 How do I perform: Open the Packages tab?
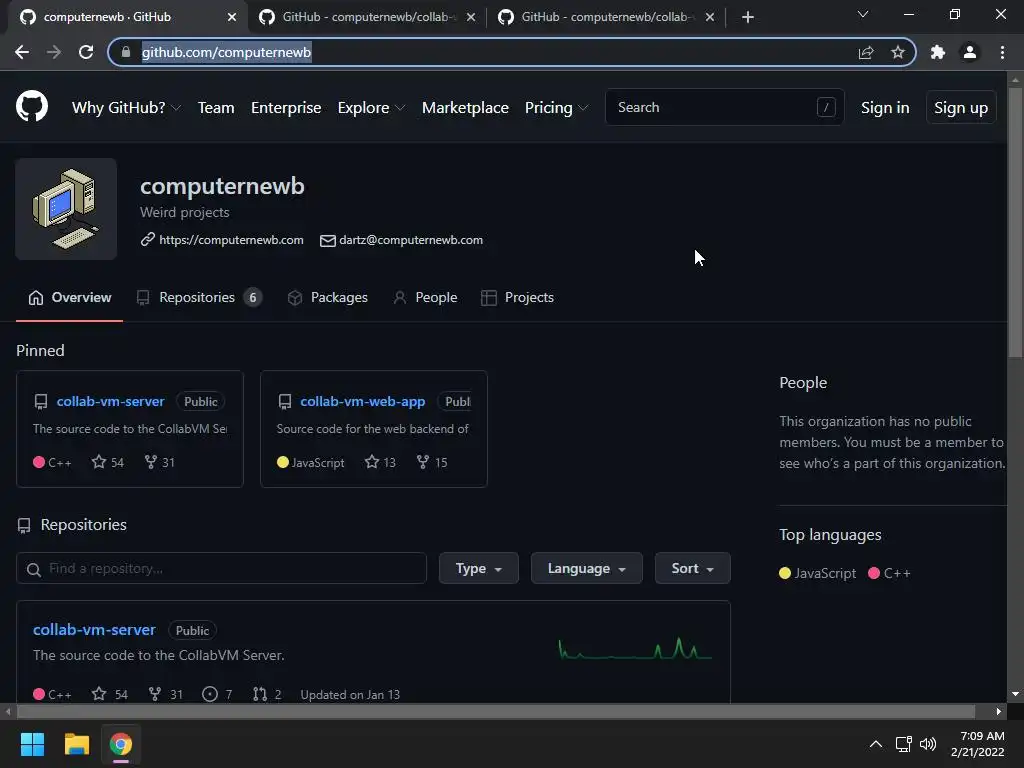tap(328, 298)
